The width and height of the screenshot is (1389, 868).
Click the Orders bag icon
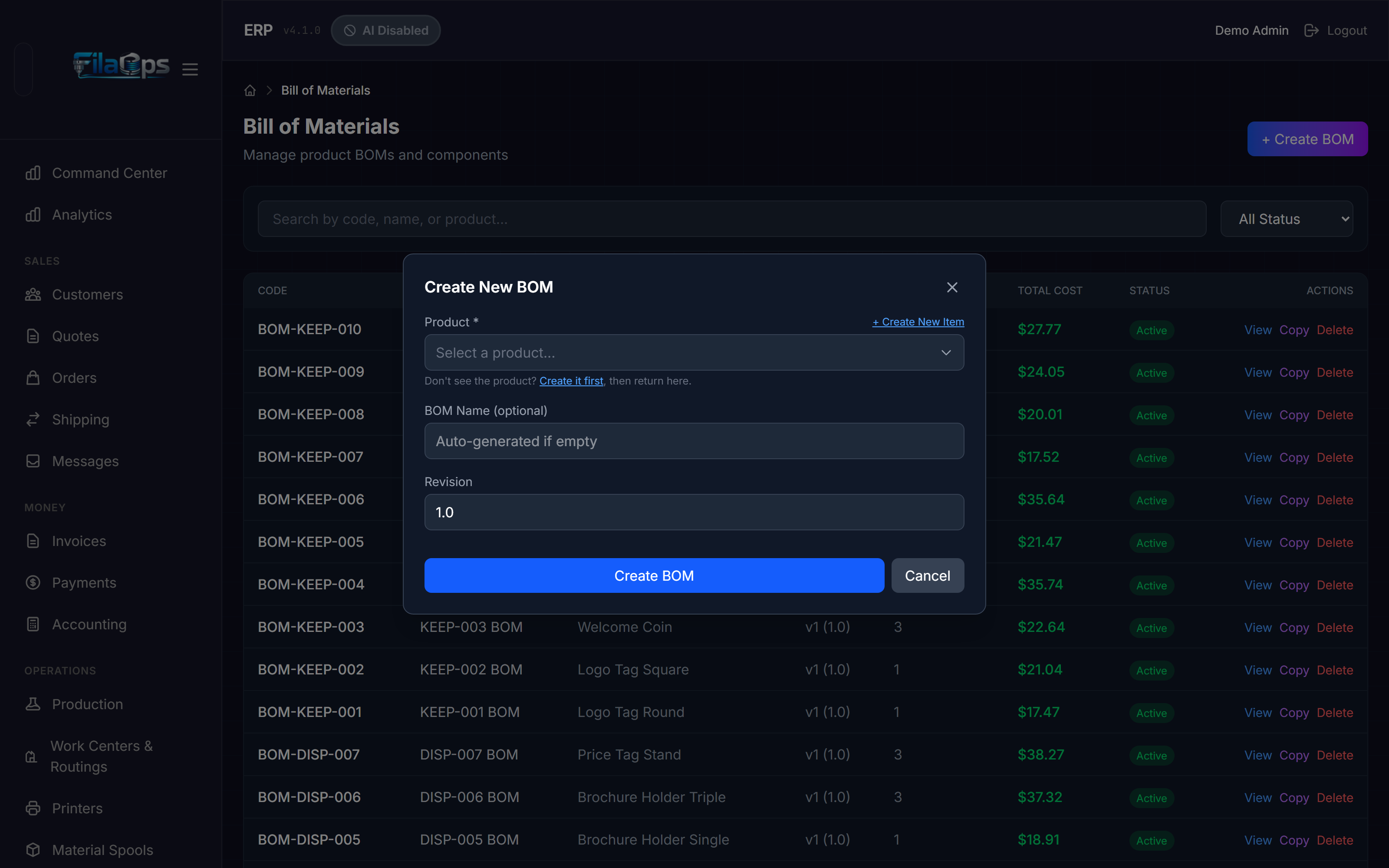pyautogui.click(x=33, y=378)
